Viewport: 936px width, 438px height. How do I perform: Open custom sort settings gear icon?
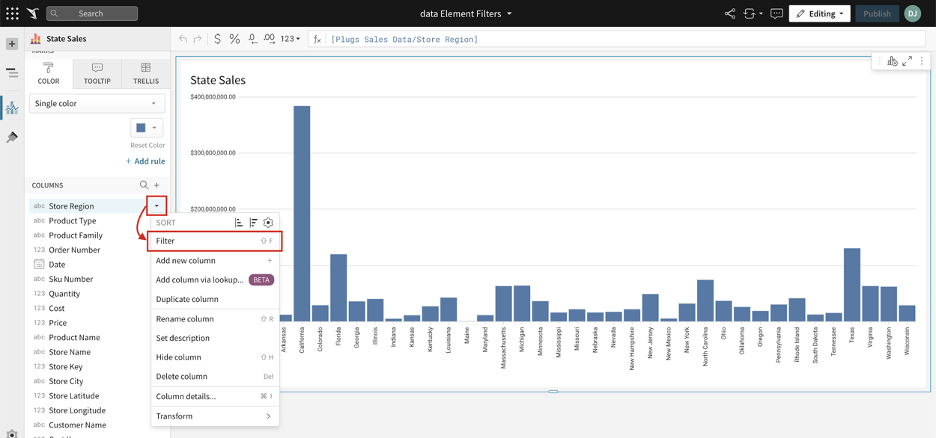click(x=268, y=223)
